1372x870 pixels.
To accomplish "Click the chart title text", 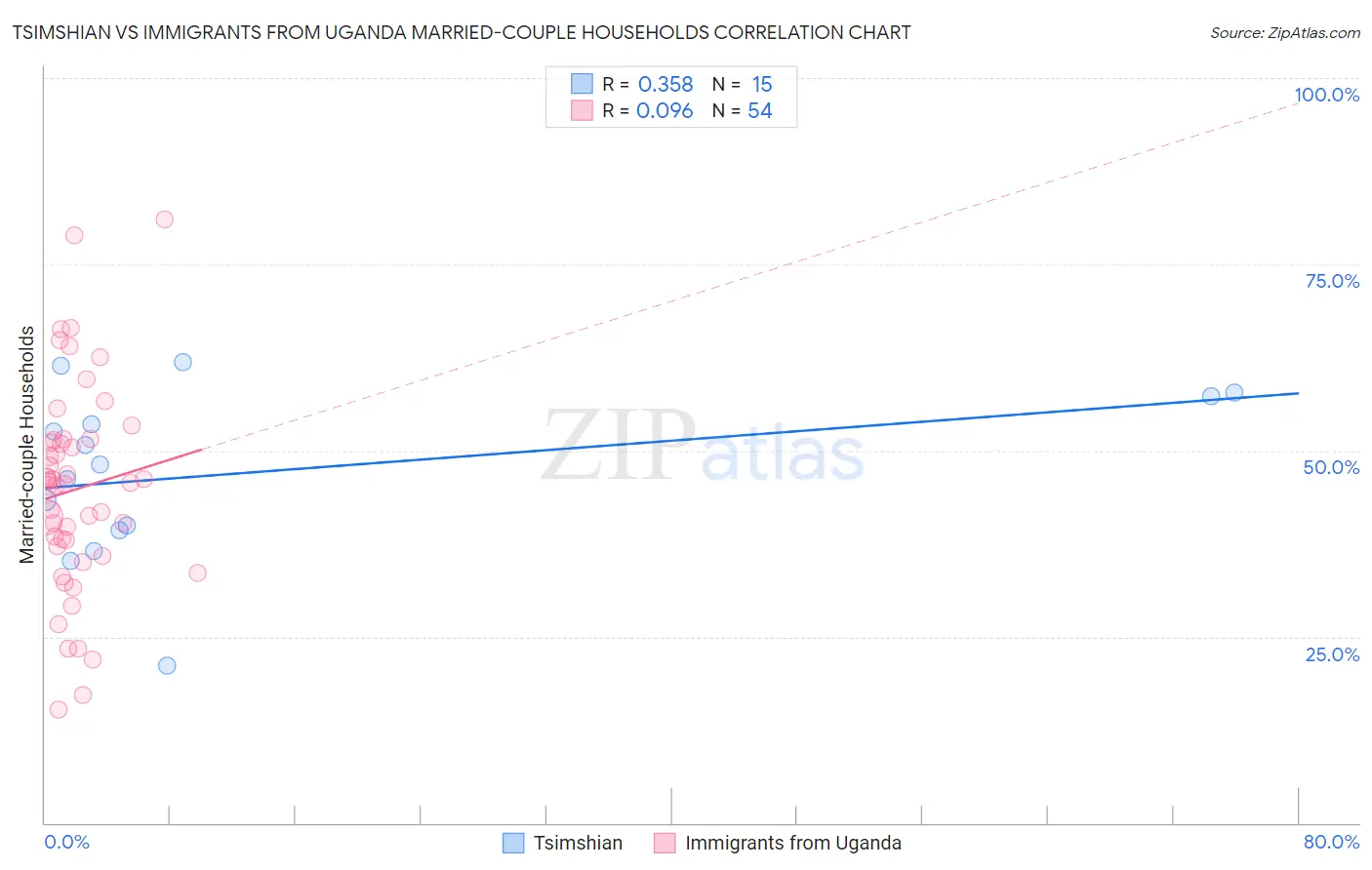I will click(462, 32).
